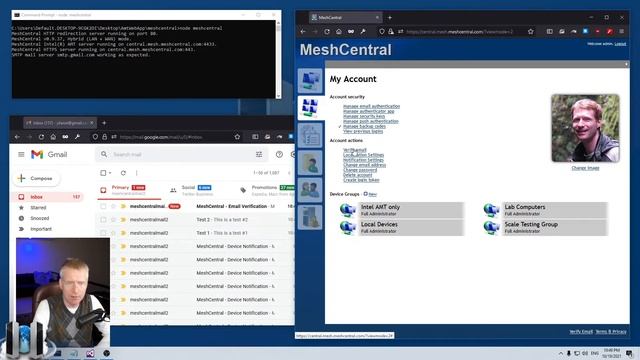Click Local Devices device group icon
This screenshot has height=360, width=640.
point(347,227)
